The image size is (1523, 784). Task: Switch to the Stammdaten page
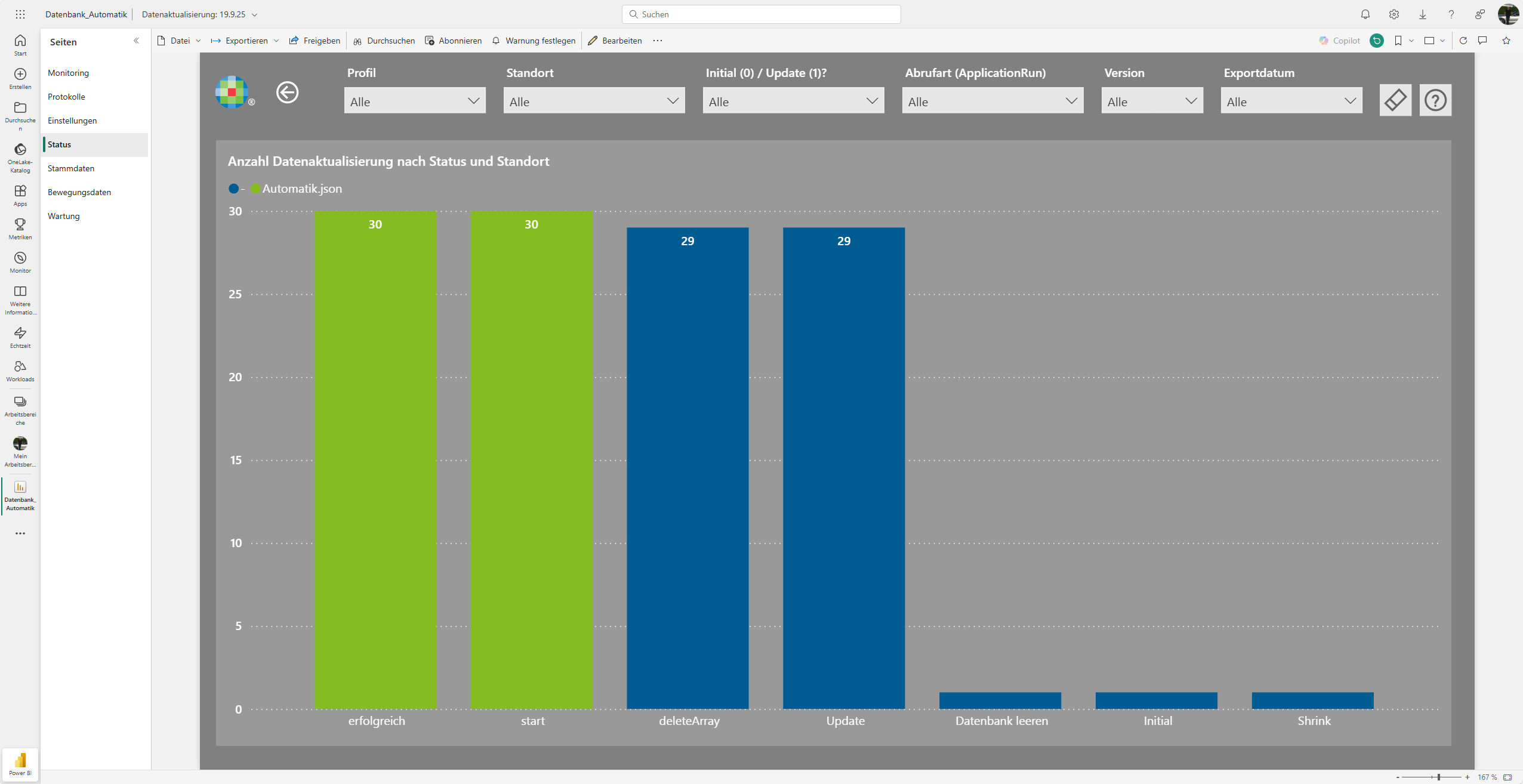tap(94, 168)
